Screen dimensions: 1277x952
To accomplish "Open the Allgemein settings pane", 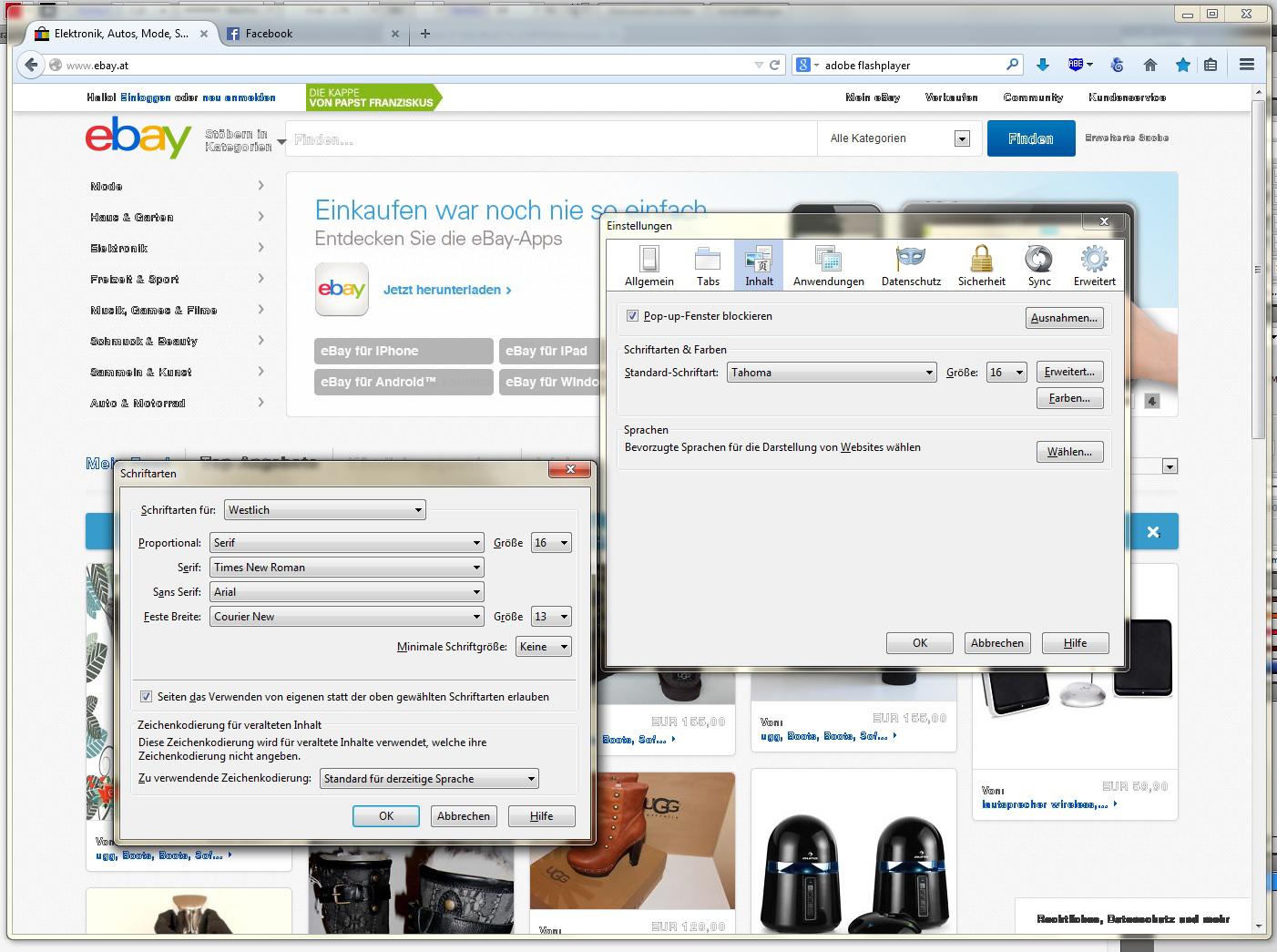I will click(x=649, y=266).
